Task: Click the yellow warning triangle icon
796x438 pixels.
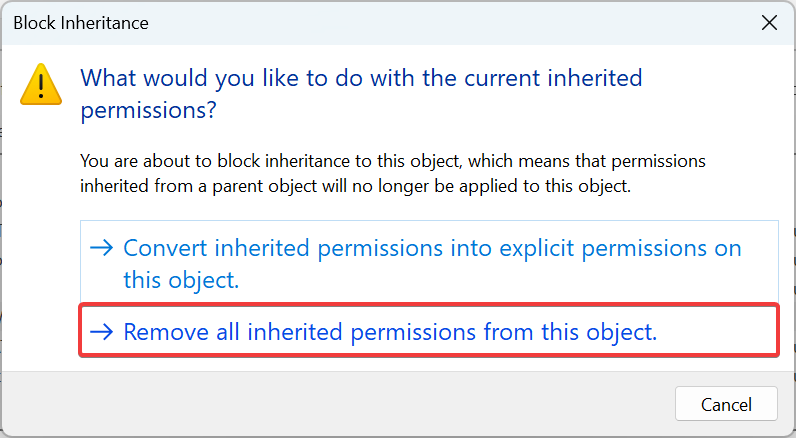Action: 41,85
